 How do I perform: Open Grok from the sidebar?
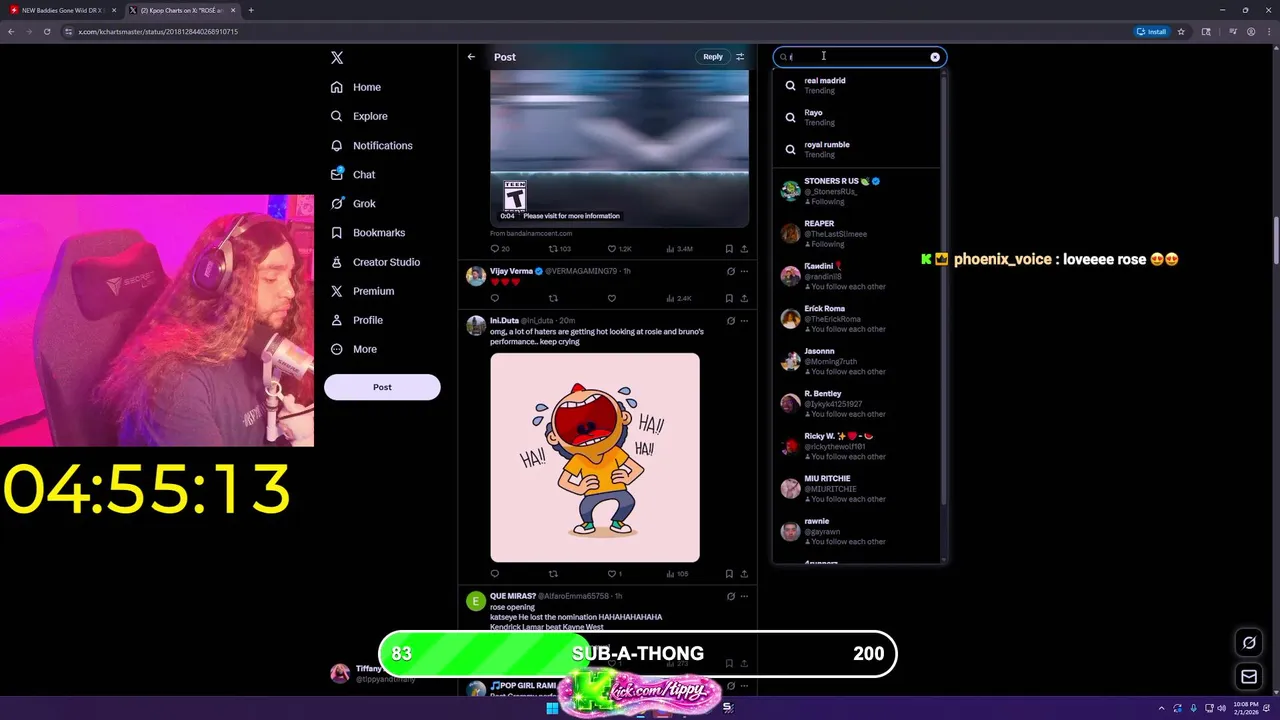(x=353, y=203)
